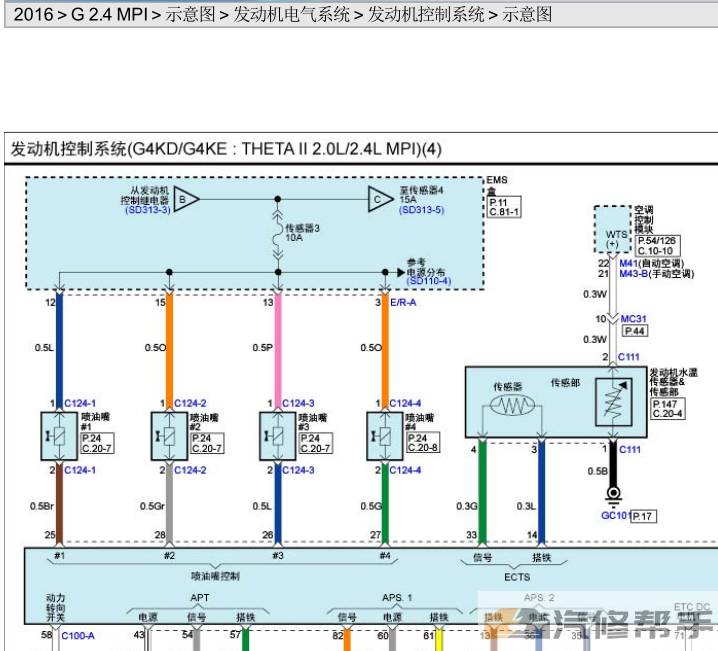Click the WTS air conditioning module box

[613, 230]
